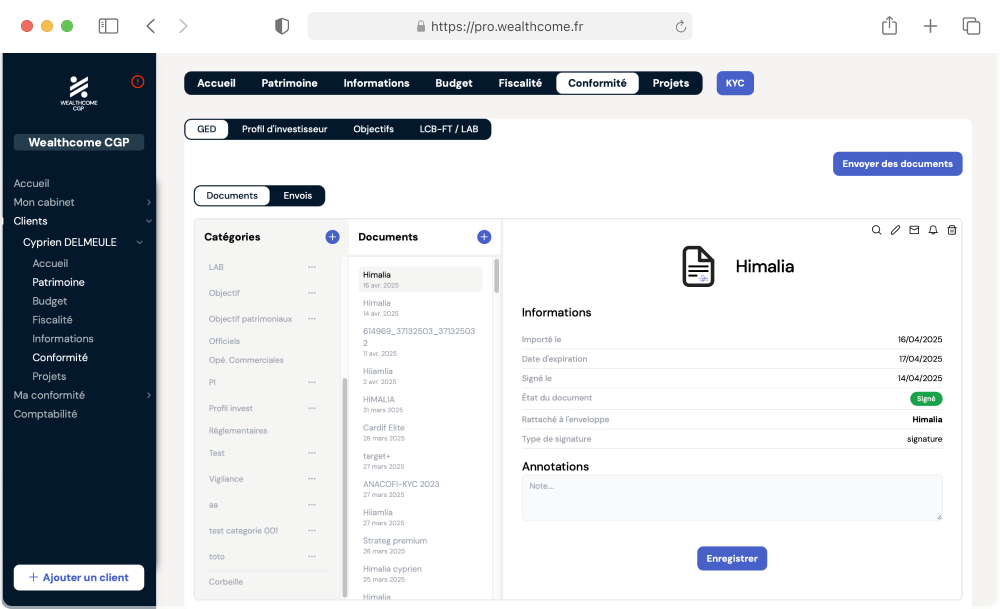The width and height of the screenshot is (1000, 609).
Task: Select the LCB-FT / LAB sub-tab
Action: tap(449, 129)
